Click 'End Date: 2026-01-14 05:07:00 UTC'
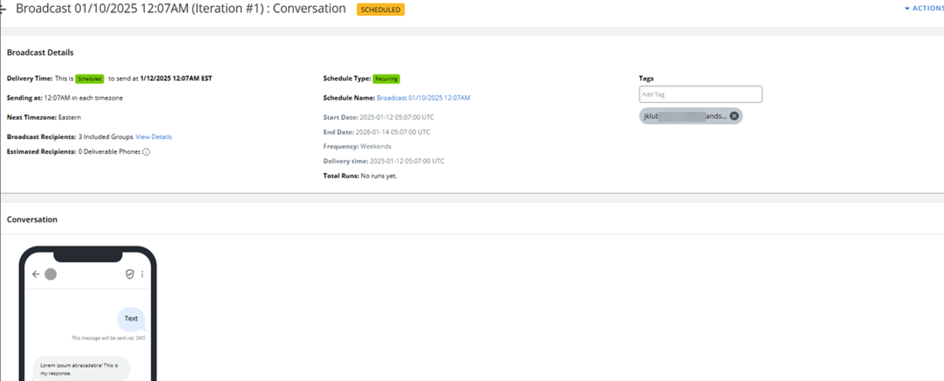Image resolution: width=944 pixels, height=381 pixels. 377,132
